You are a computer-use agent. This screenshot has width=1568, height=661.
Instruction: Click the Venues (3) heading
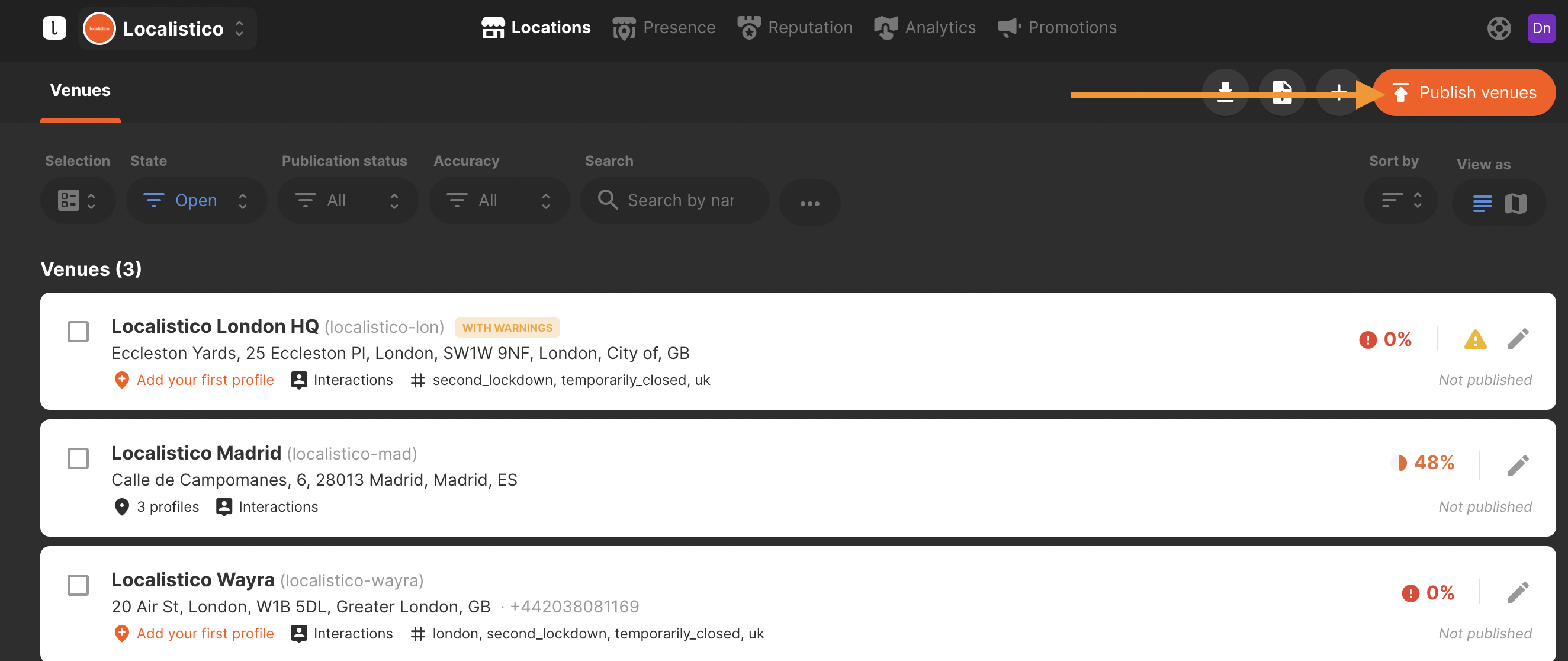(x=91, y=268)
